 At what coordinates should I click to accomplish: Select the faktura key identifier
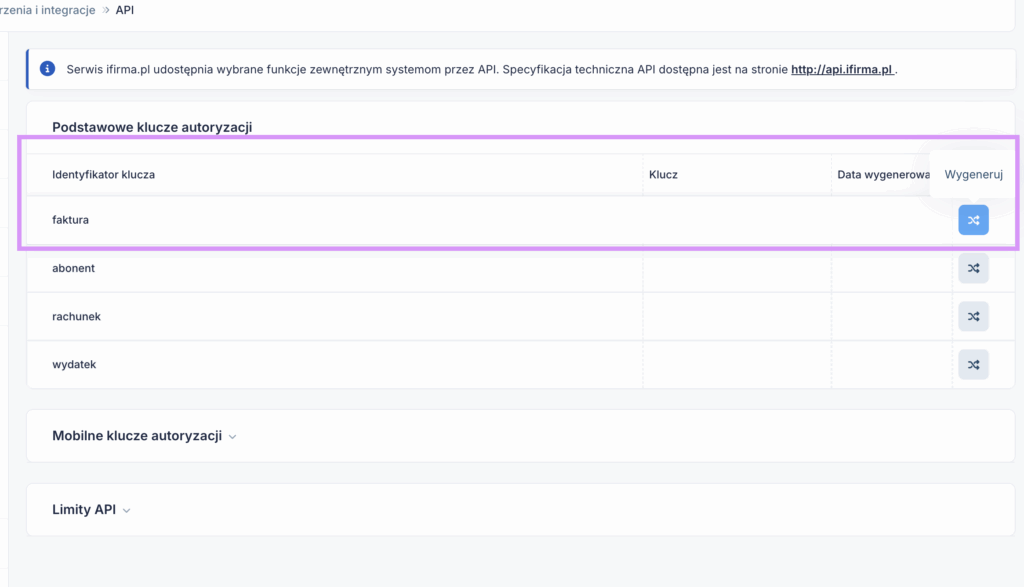pos(70,220)
